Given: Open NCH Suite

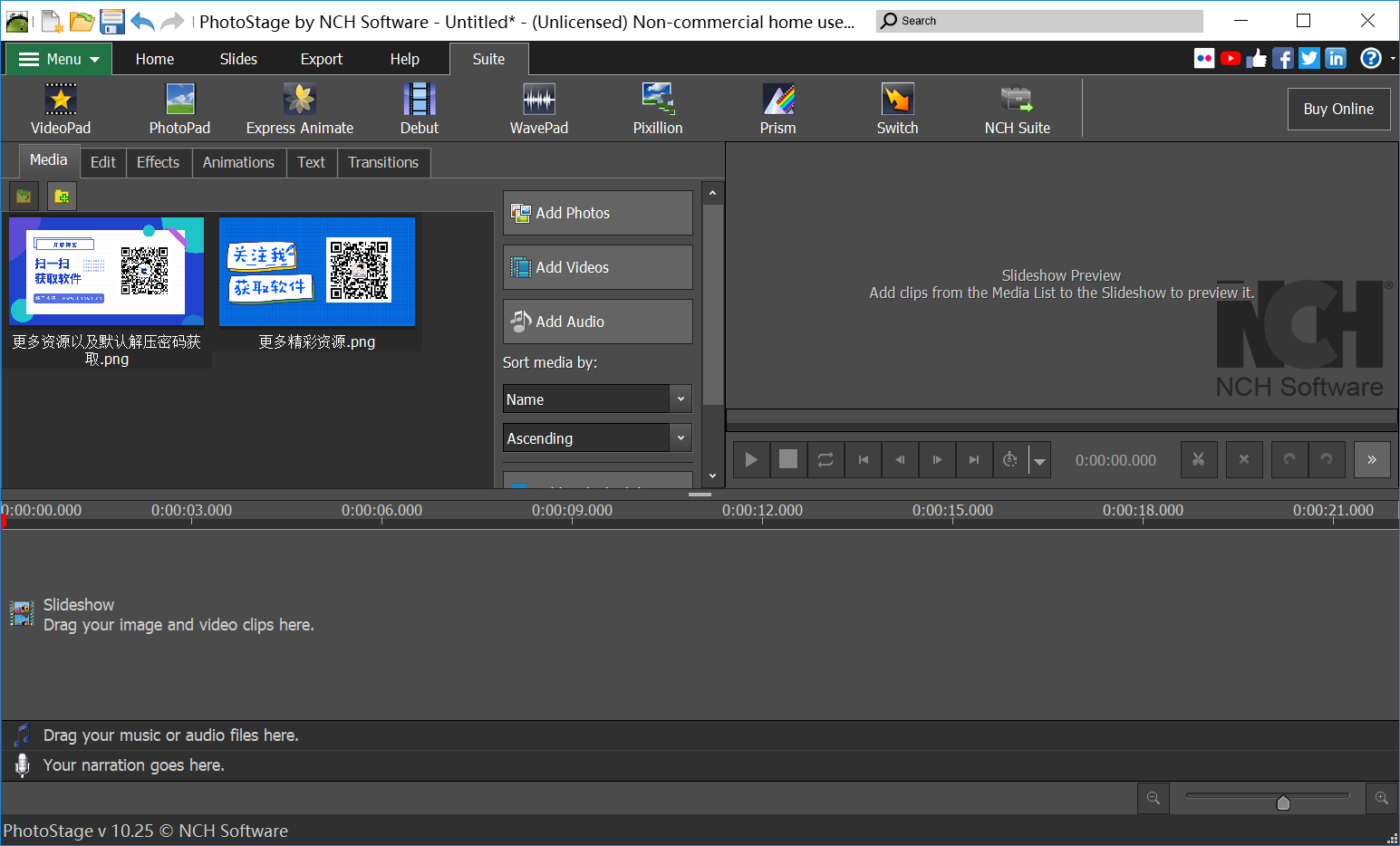Looking at the screenshot, I should pyautogui.click(x=1018, y=109).
